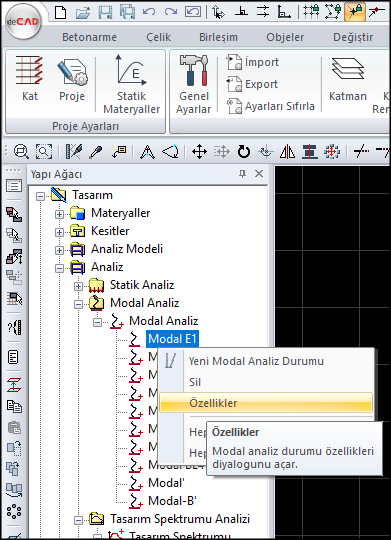Select the rotate tool in toolbar
The image size is (391, 540).
coord(244,152)
